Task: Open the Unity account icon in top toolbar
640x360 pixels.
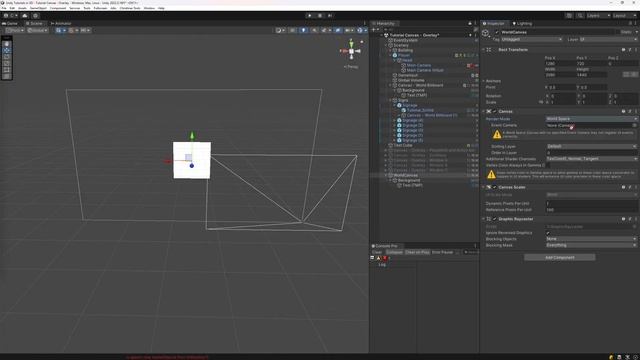Action: tap(6, 16)
